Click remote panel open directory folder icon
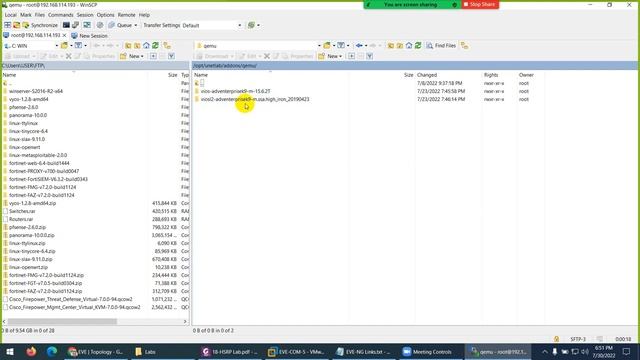This screenshot has width=640, height=360. [327, 46]
